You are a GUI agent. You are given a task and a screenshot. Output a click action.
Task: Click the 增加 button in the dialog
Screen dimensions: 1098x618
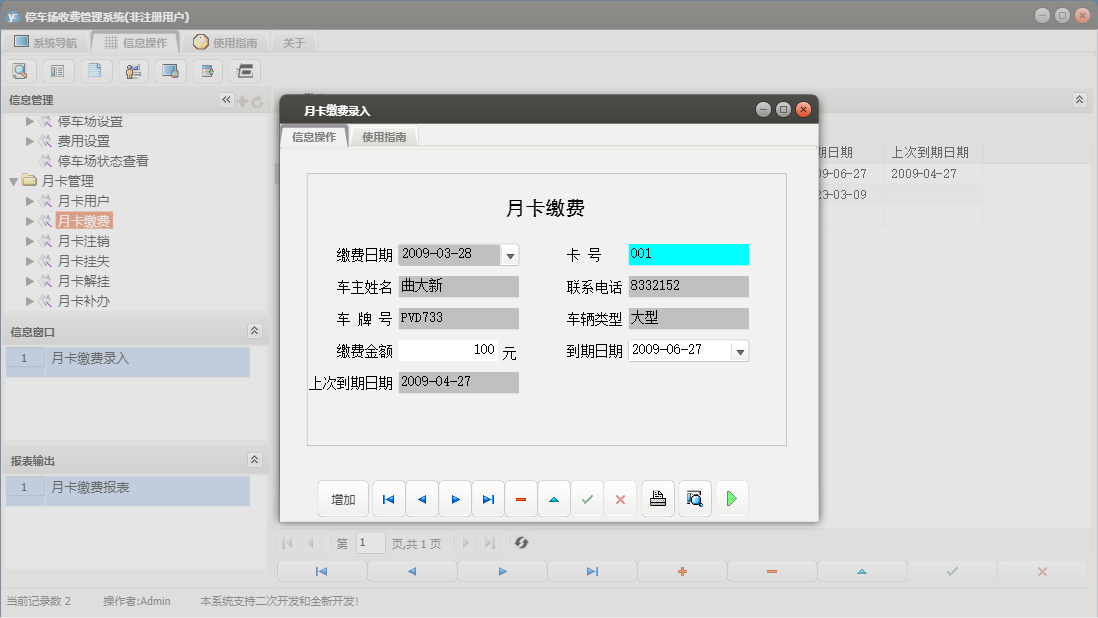pyautogui.click(x=343, y=498)
